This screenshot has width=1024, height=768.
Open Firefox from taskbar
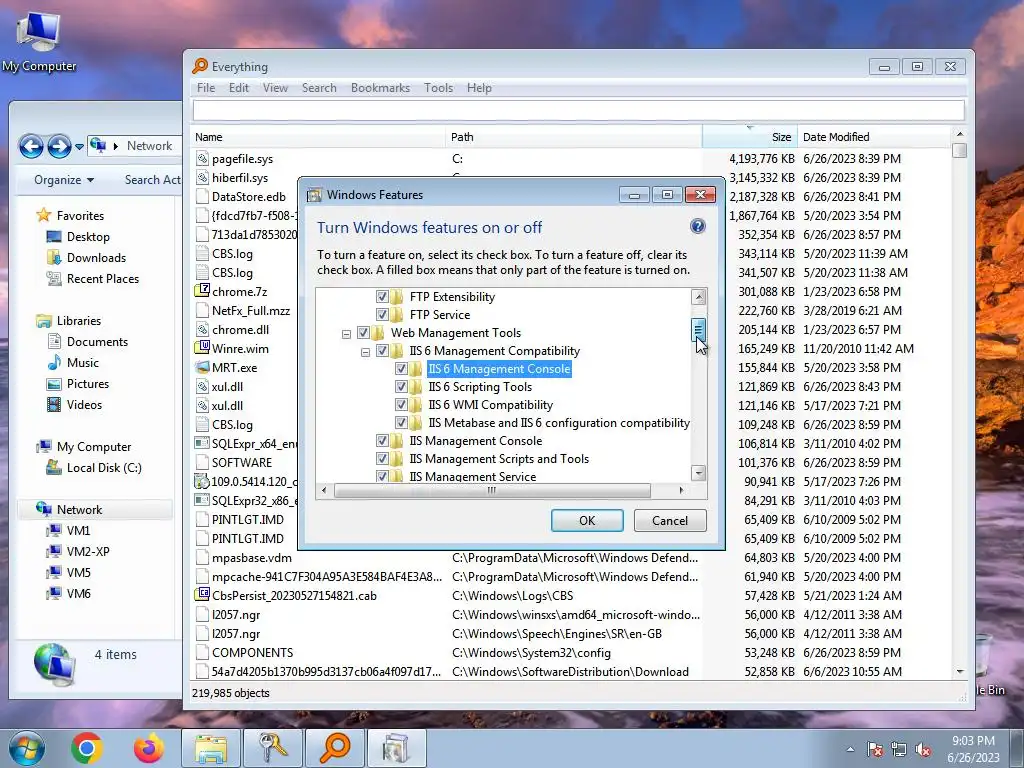coord(149,748)
